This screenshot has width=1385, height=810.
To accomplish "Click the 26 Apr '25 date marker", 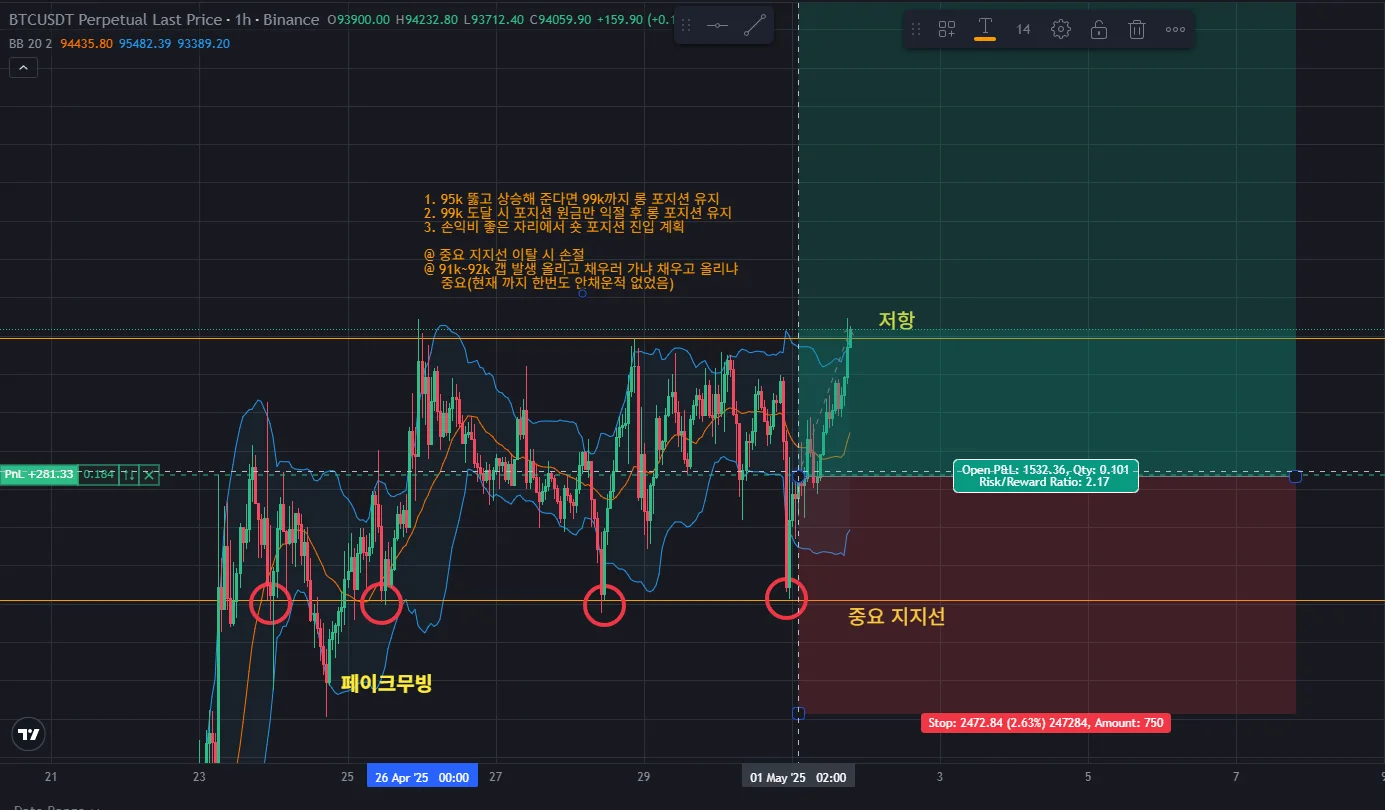I will pyautogui.click(x=422, y=777).
